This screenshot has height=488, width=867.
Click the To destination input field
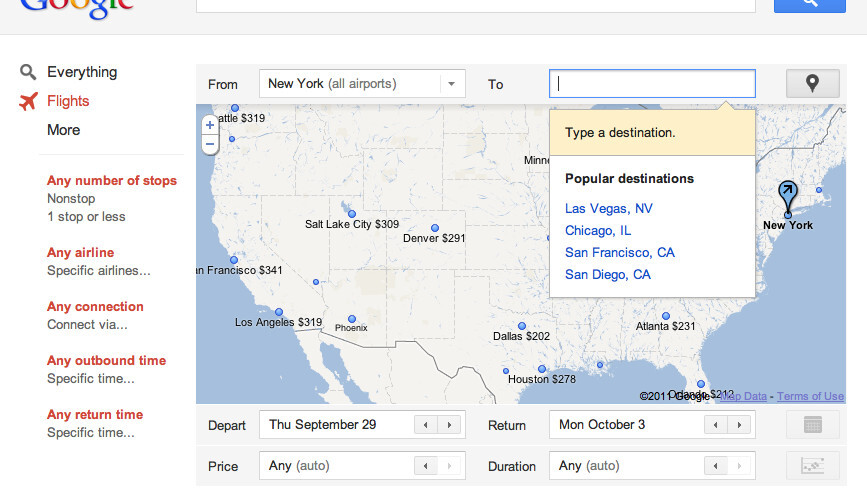click(652, 84)
